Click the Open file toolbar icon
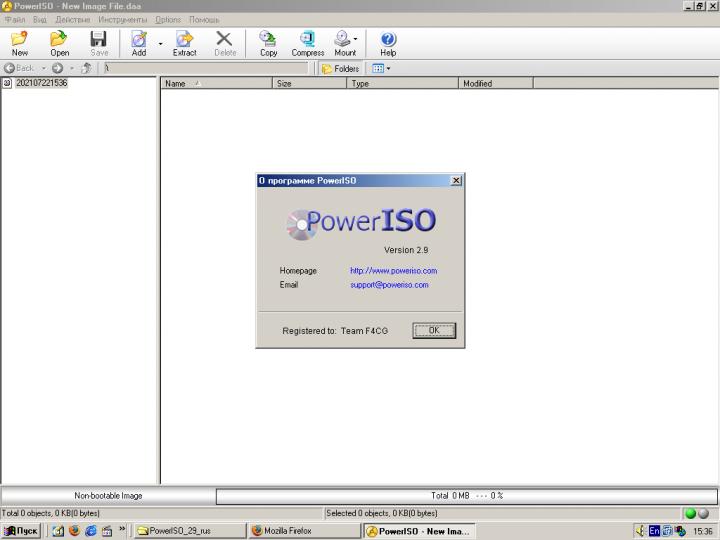720x540 pixels. pos(59,43)
